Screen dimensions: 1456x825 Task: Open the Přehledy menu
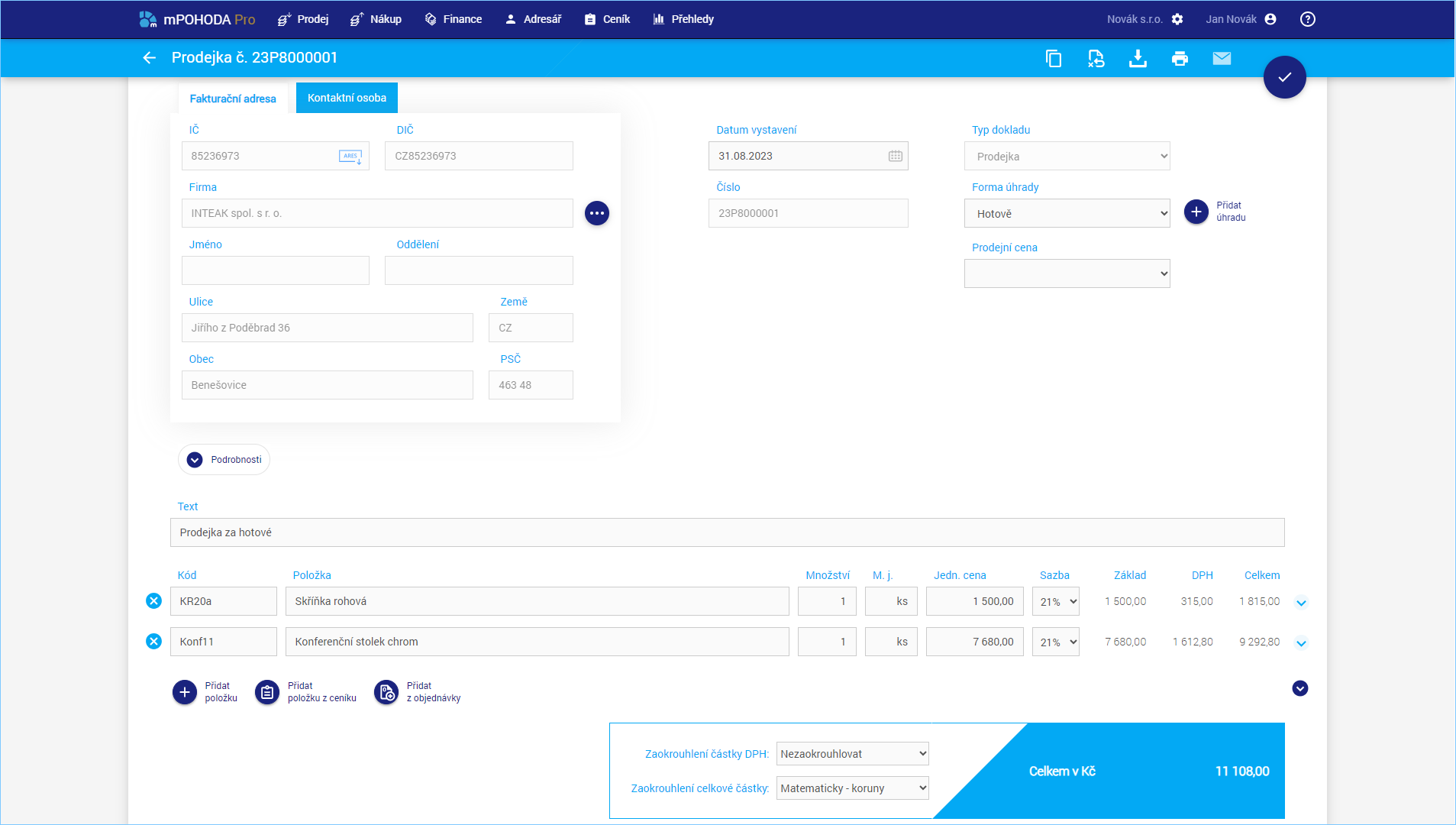[684, 19]
